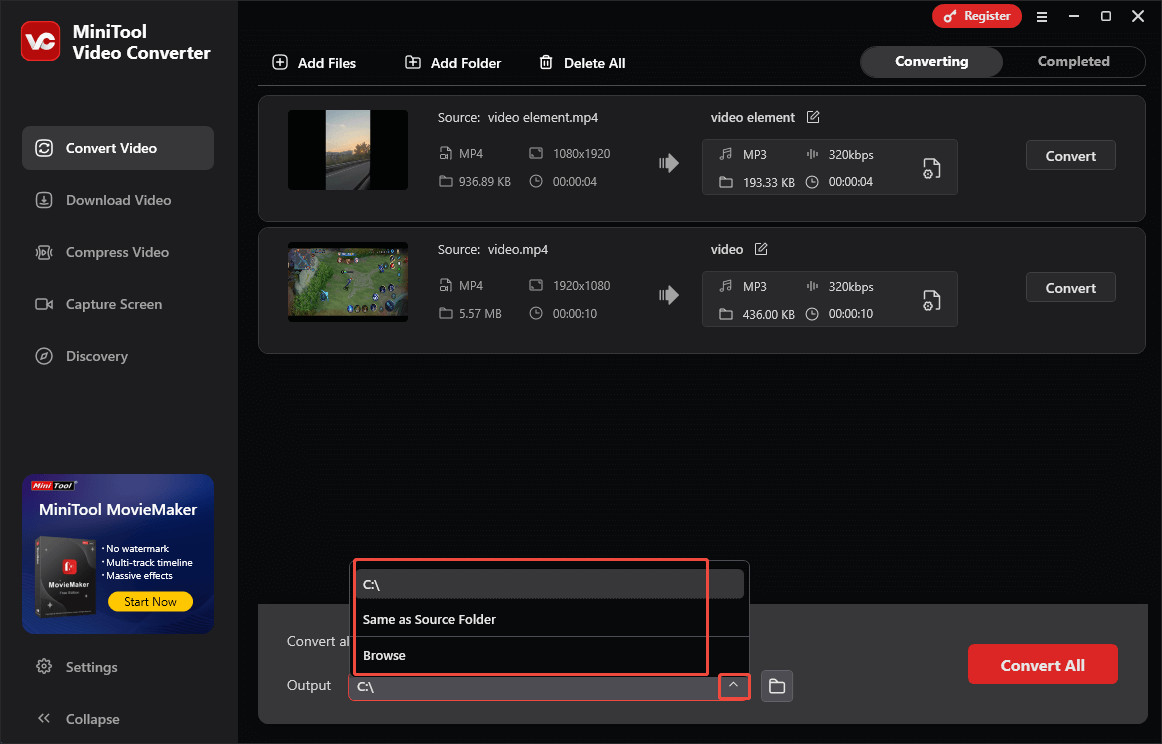Viewport: 1162px width, 744px height.
Task: Click the 1080x1920 resolution value
Action: point(582,153)
